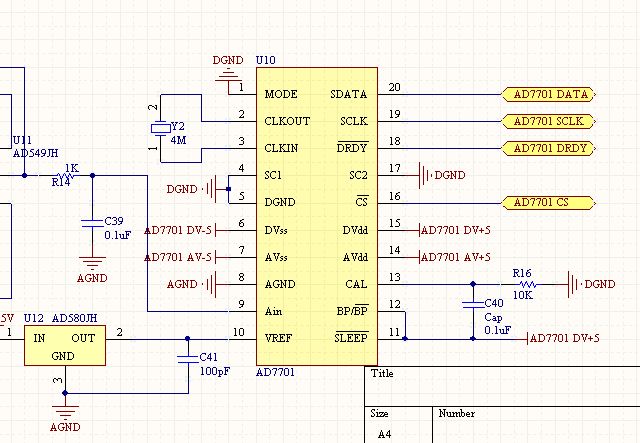640x443 pixels.
Task: Select the AD7701 AV+5 power port
Action: (x=455, y=257)
